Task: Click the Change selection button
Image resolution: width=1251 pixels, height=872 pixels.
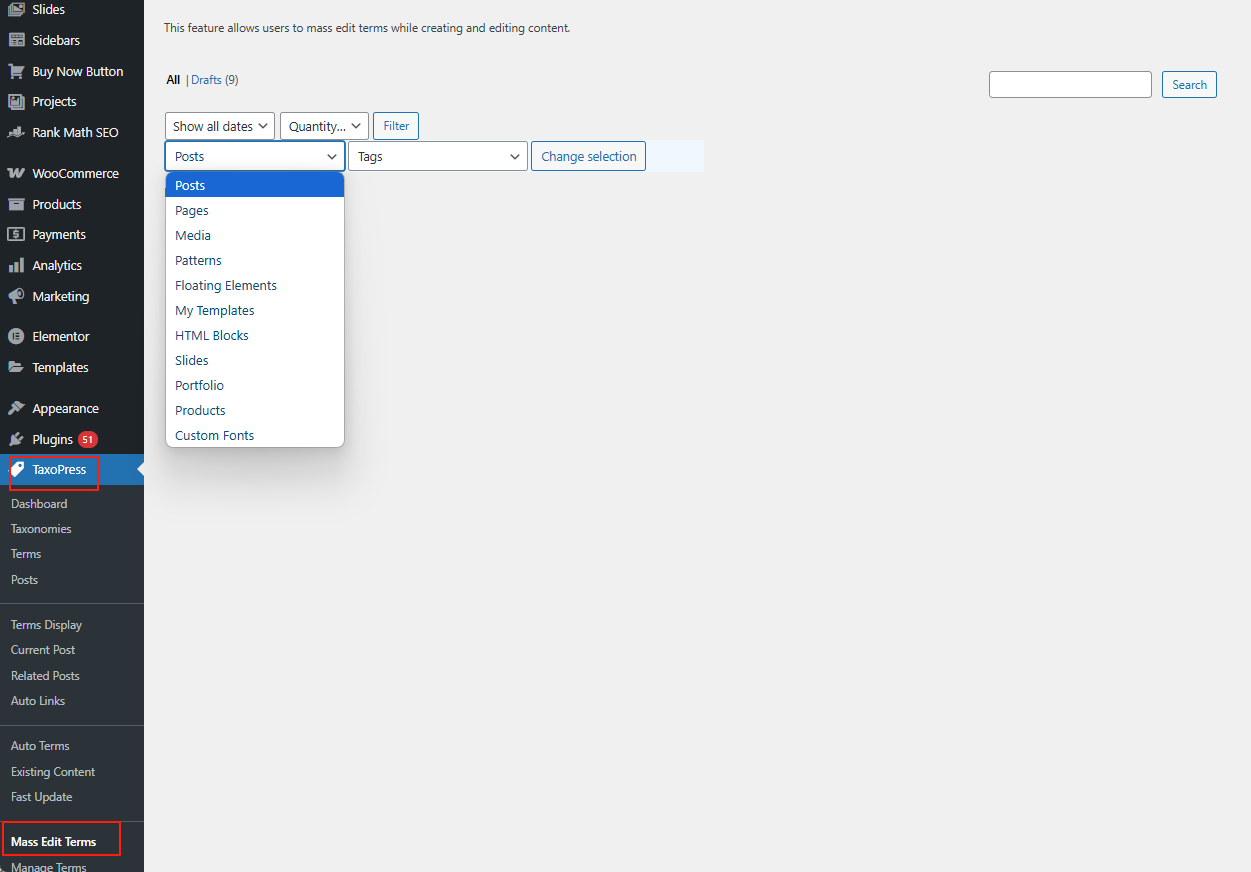Action: click(588, 157)
